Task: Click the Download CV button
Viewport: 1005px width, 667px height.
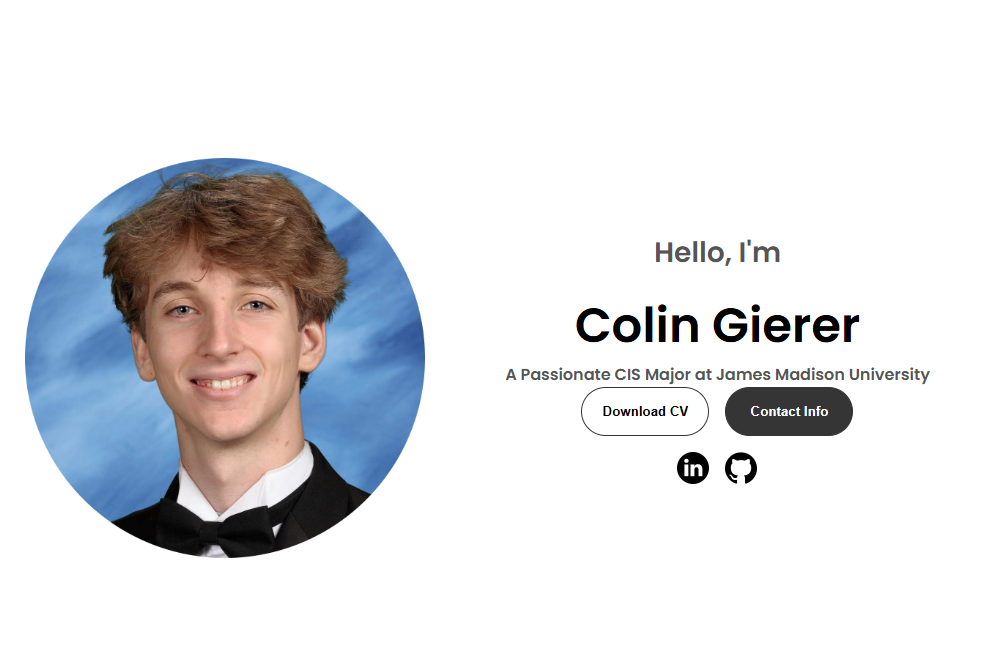Action: (x=645, y=411)
